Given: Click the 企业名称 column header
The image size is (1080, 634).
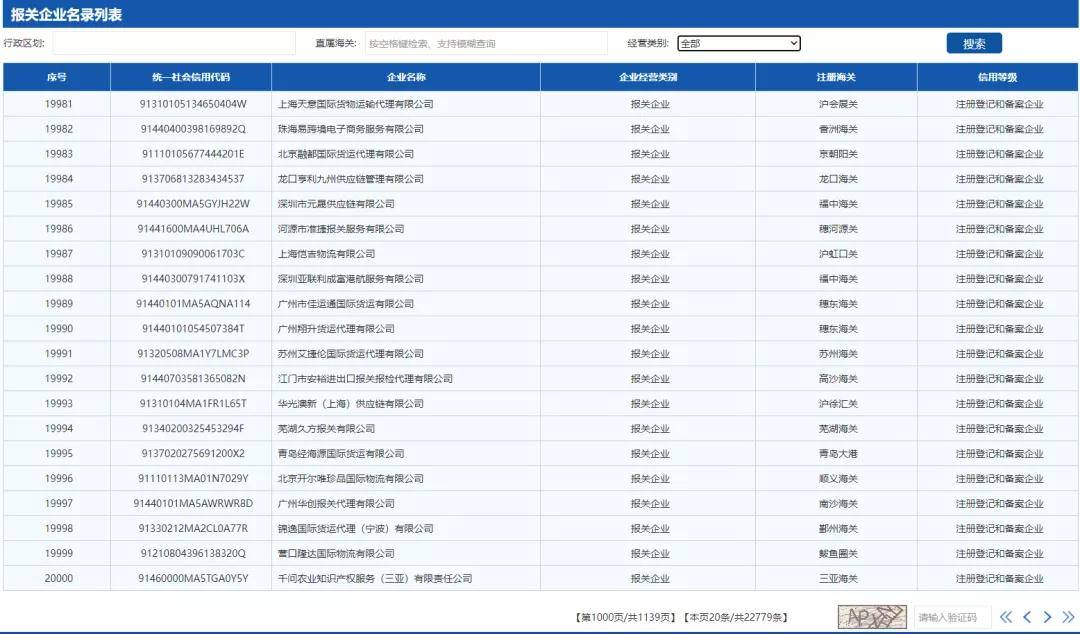Looking at the screenshot, I should tap(404, 76).
